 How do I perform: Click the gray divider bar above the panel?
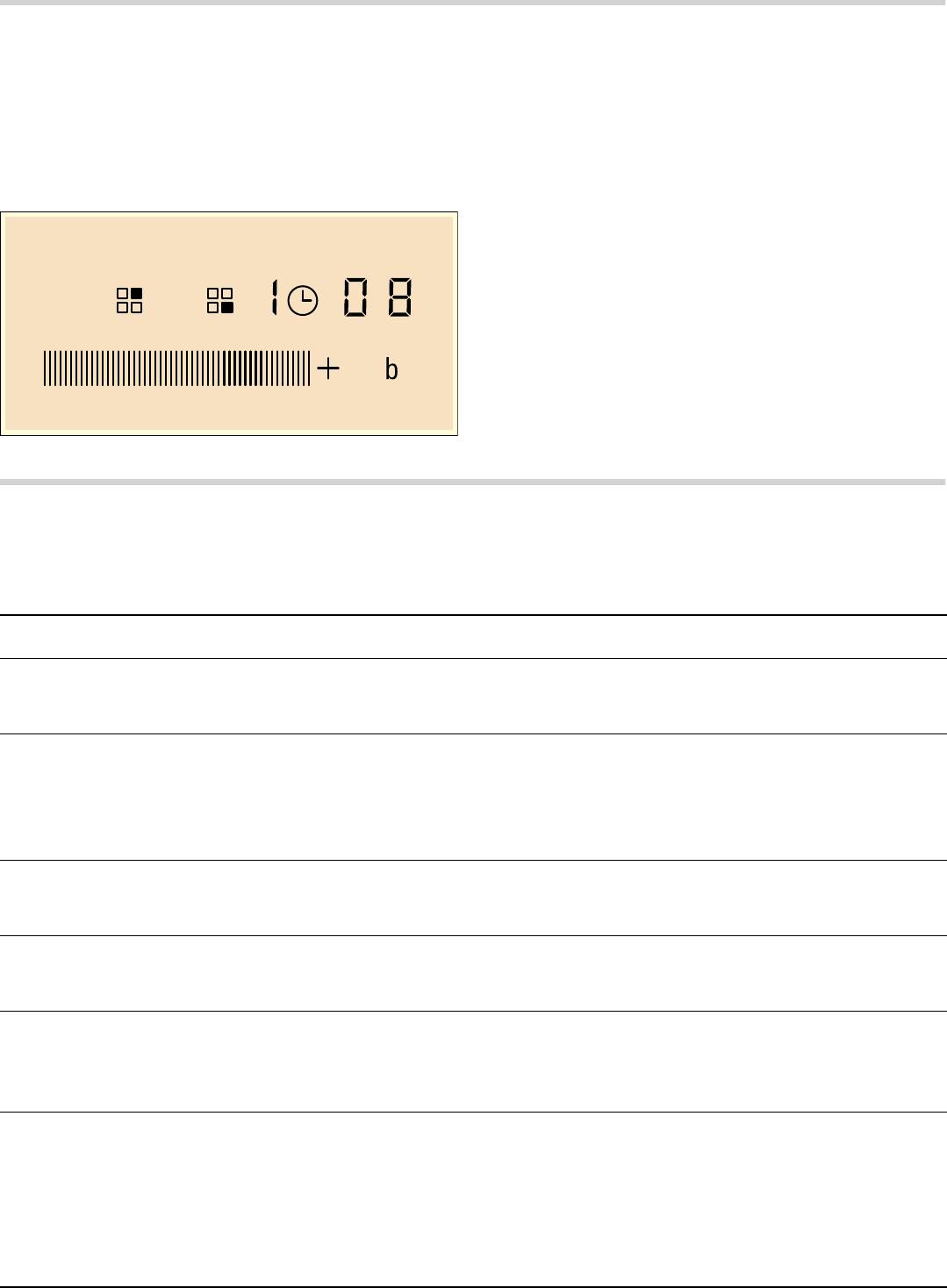pyautogui.click(x=473, y=3)
